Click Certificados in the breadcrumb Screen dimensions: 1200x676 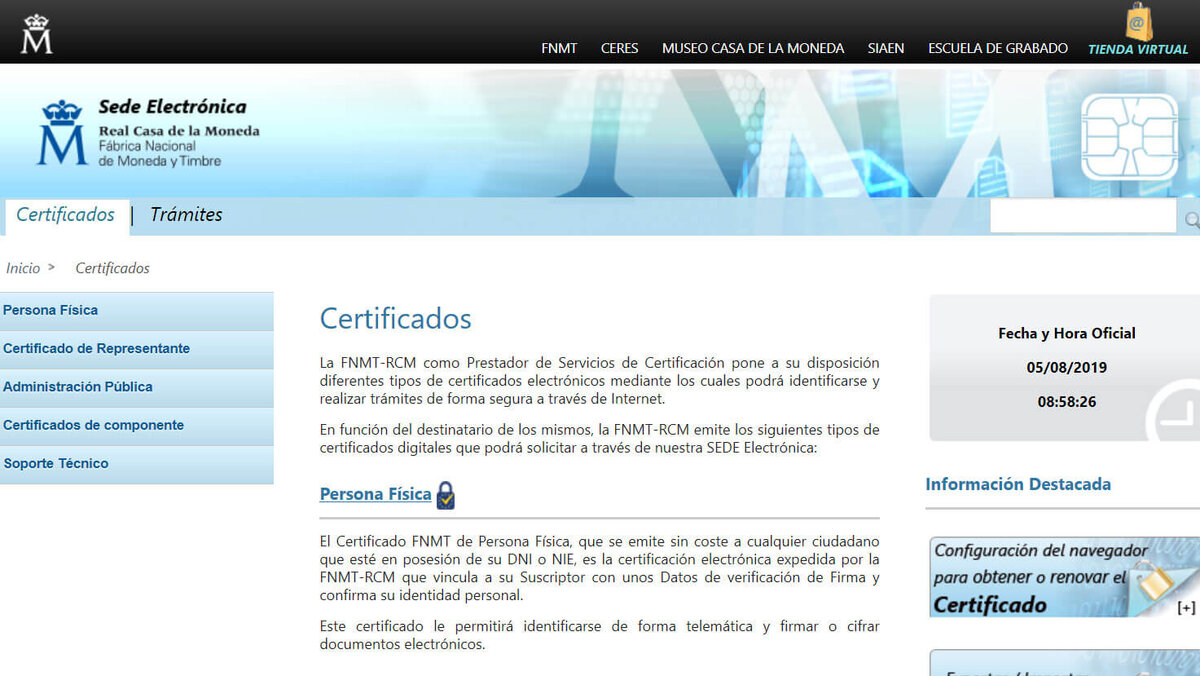pos(113,268)
